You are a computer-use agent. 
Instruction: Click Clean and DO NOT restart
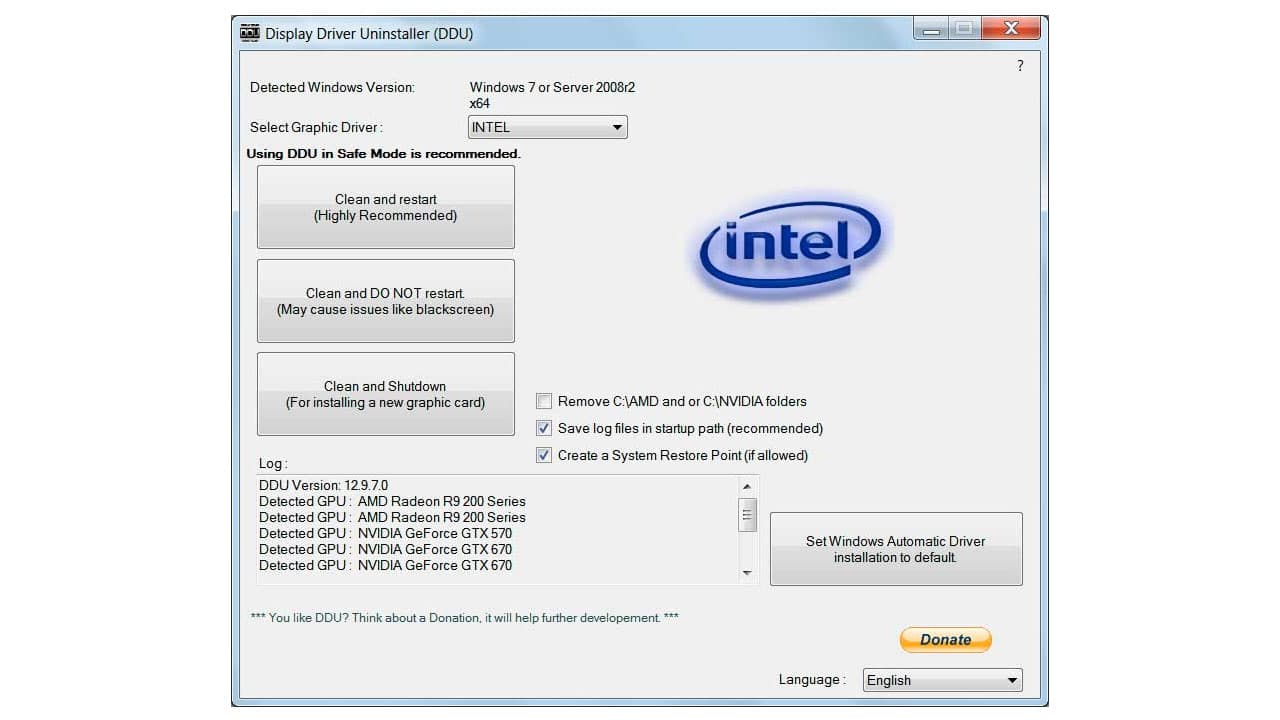(x=385, y=300)
